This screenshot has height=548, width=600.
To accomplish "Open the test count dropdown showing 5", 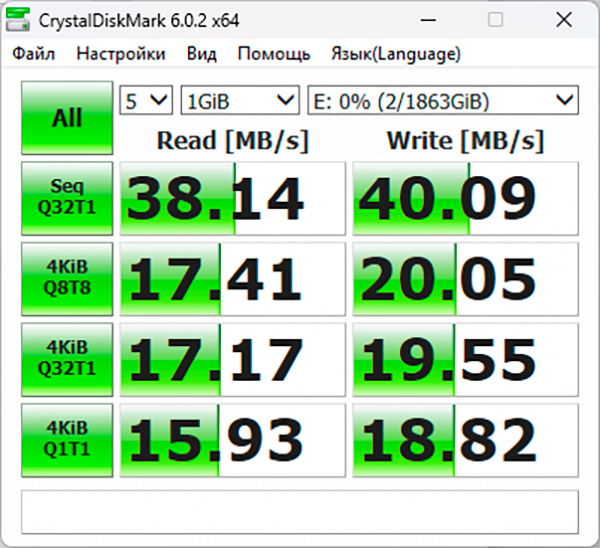I will (146, 101).
